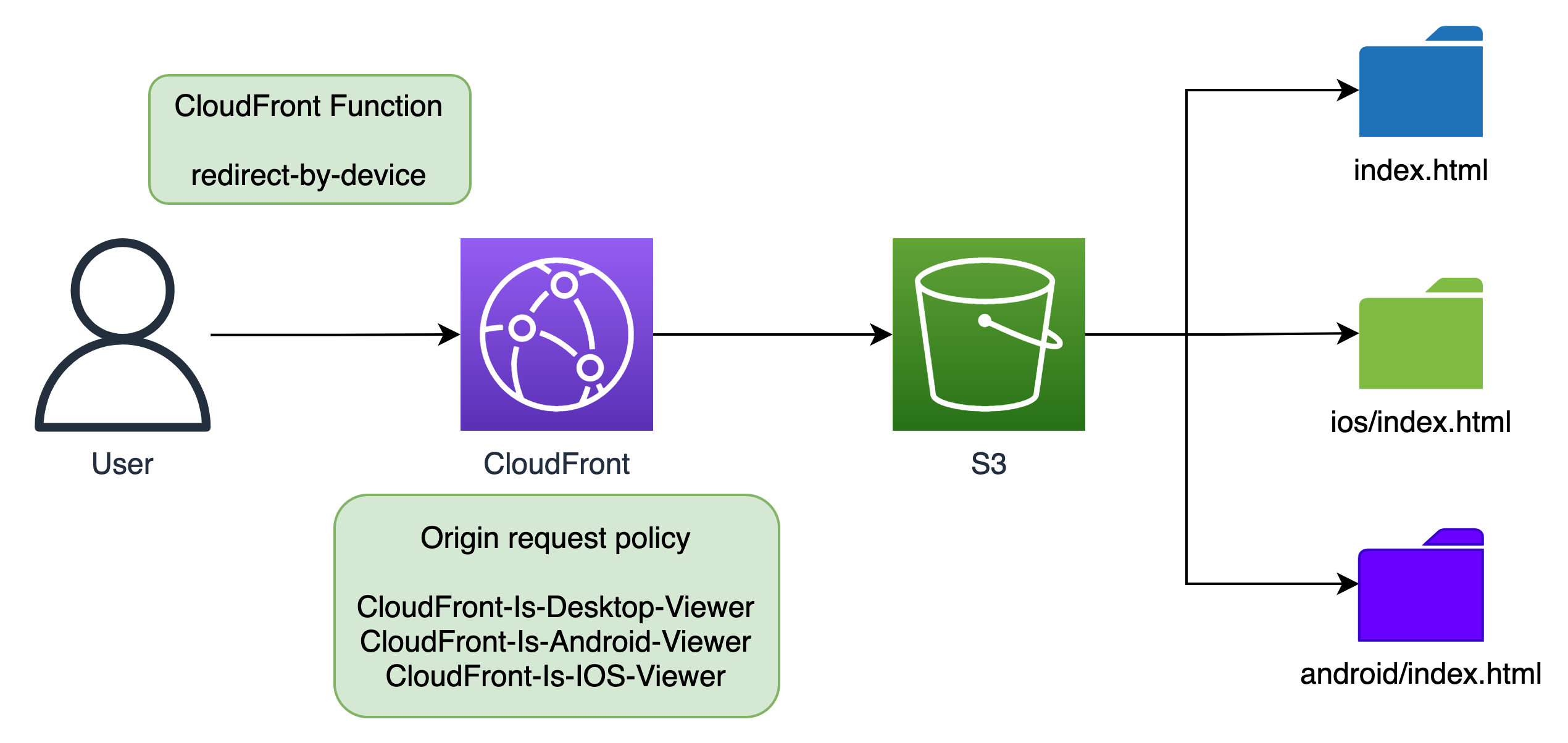This screenshot has height=743, width=1568.
Task: Click the 'S3' label
Action: [x=989, y=463]
